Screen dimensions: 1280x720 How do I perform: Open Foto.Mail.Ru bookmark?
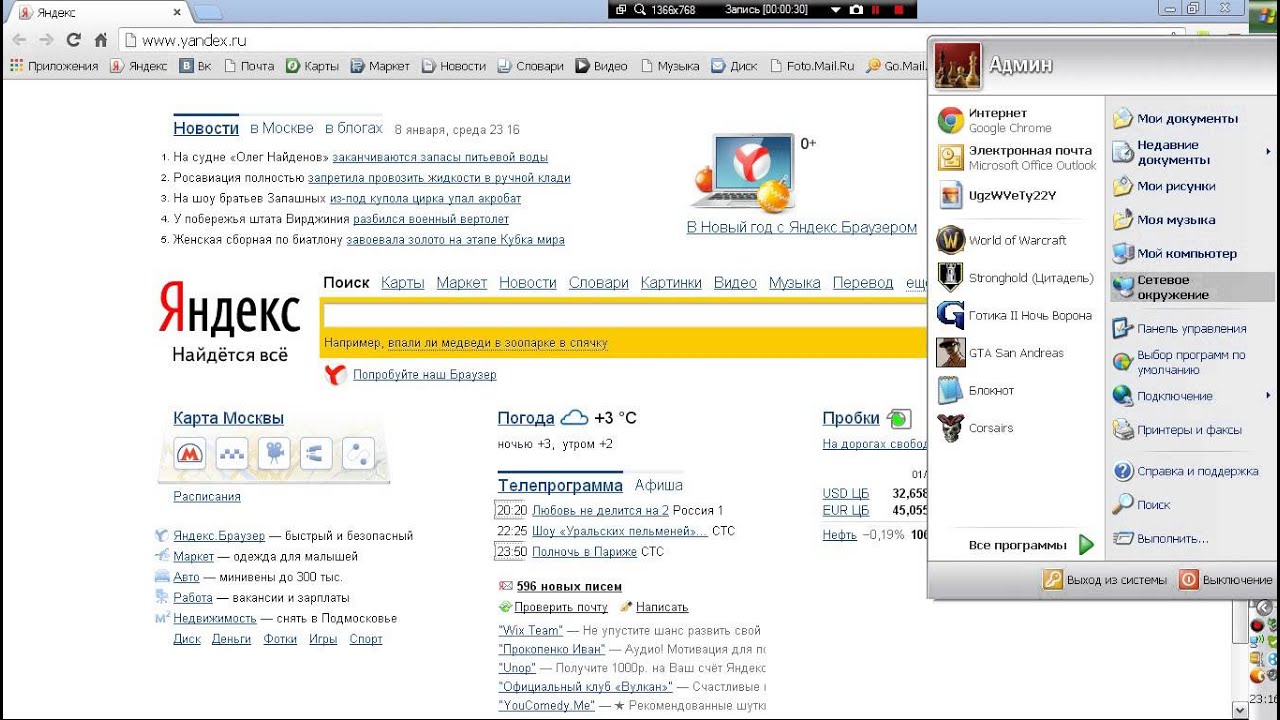[813, 66]
